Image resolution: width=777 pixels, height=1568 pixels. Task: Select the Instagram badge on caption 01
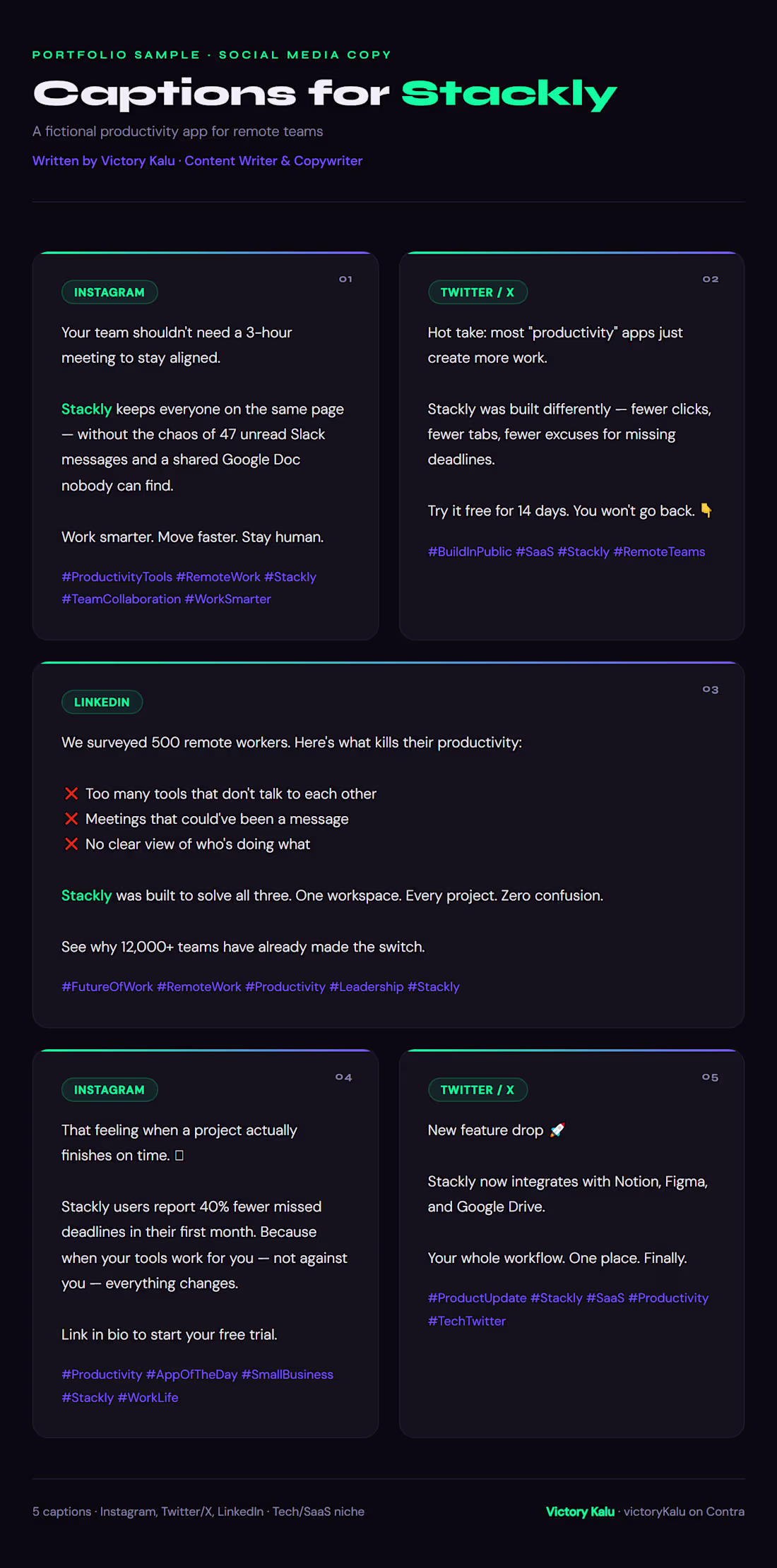pyautogui.click(x=109, y=292)
